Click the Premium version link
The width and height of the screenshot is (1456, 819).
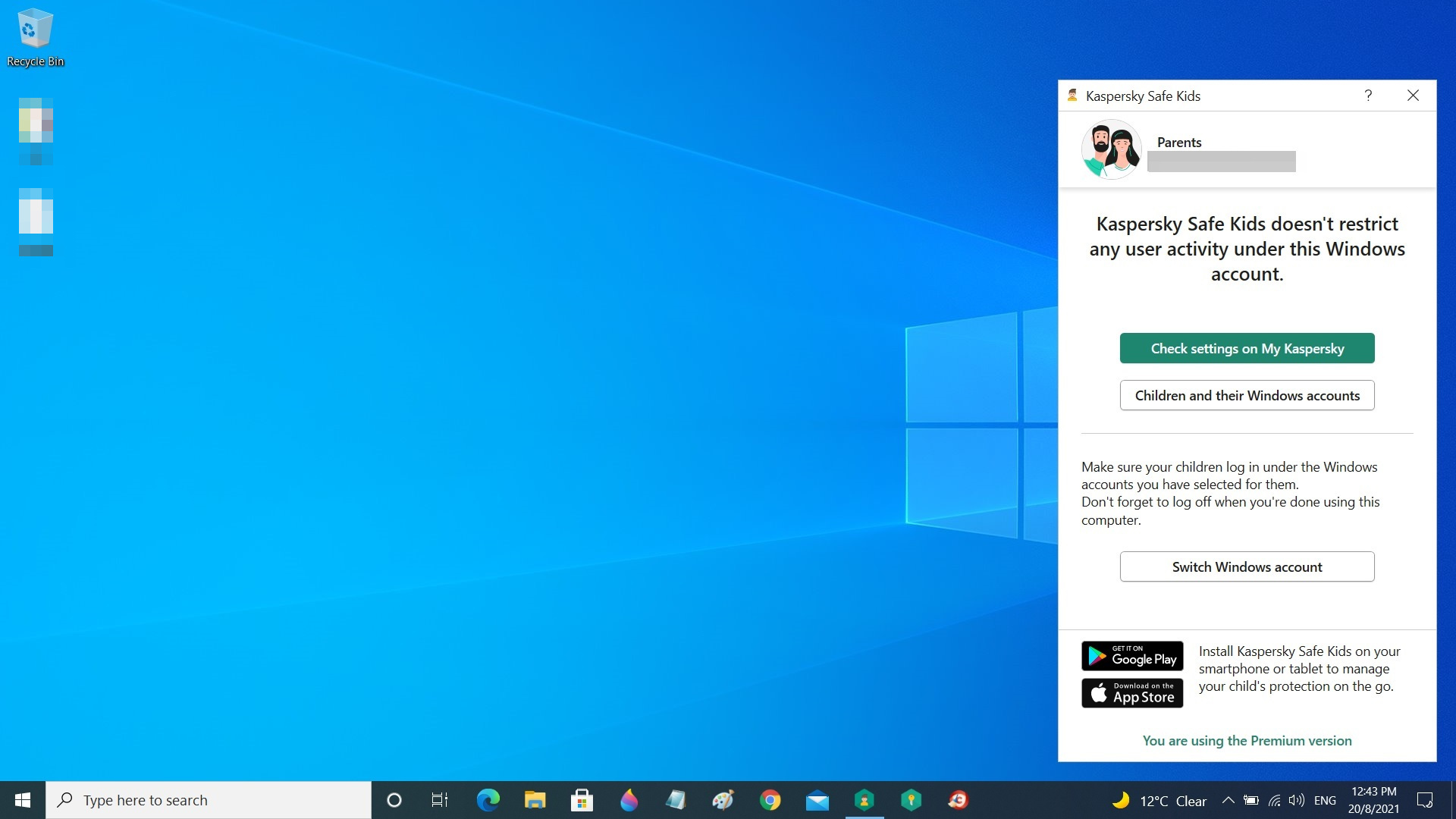click(x=1247, y=741)
